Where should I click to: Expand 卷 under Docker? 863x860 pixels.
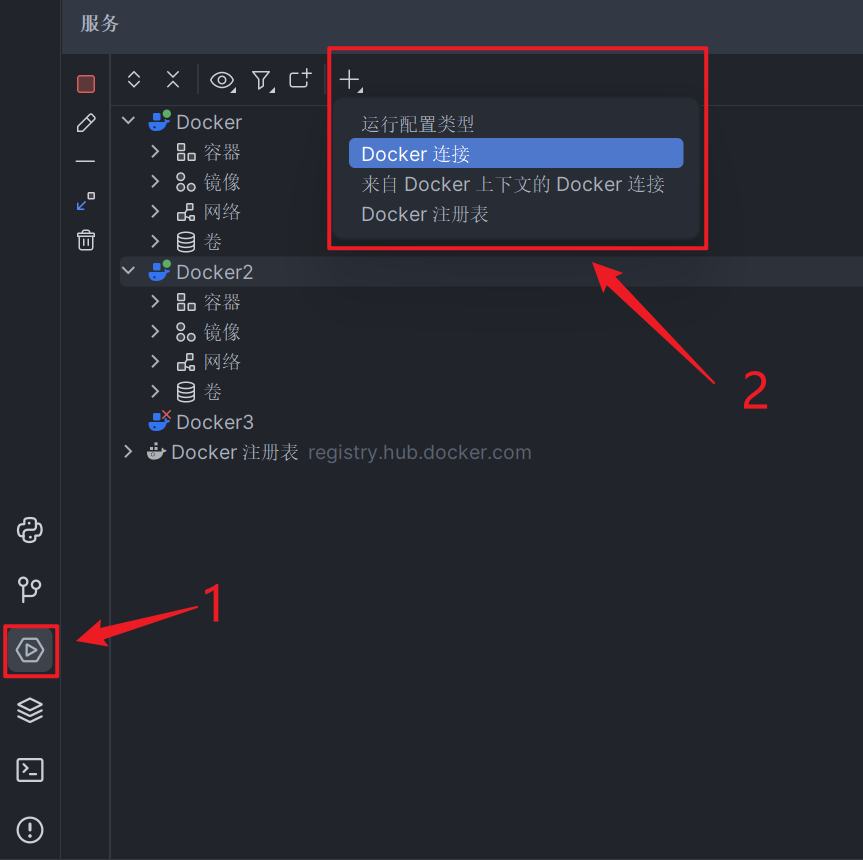click(155, 241)
